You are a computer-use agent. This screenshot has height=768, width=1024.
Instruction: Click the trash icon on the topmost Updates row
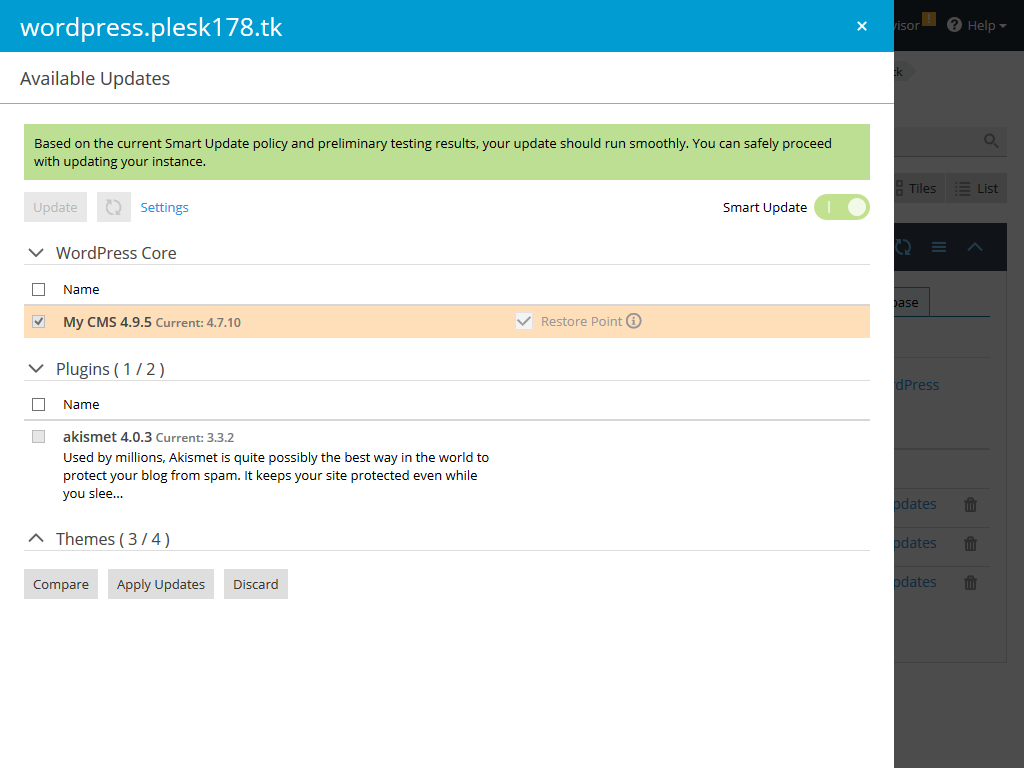[x=969, y=505]
